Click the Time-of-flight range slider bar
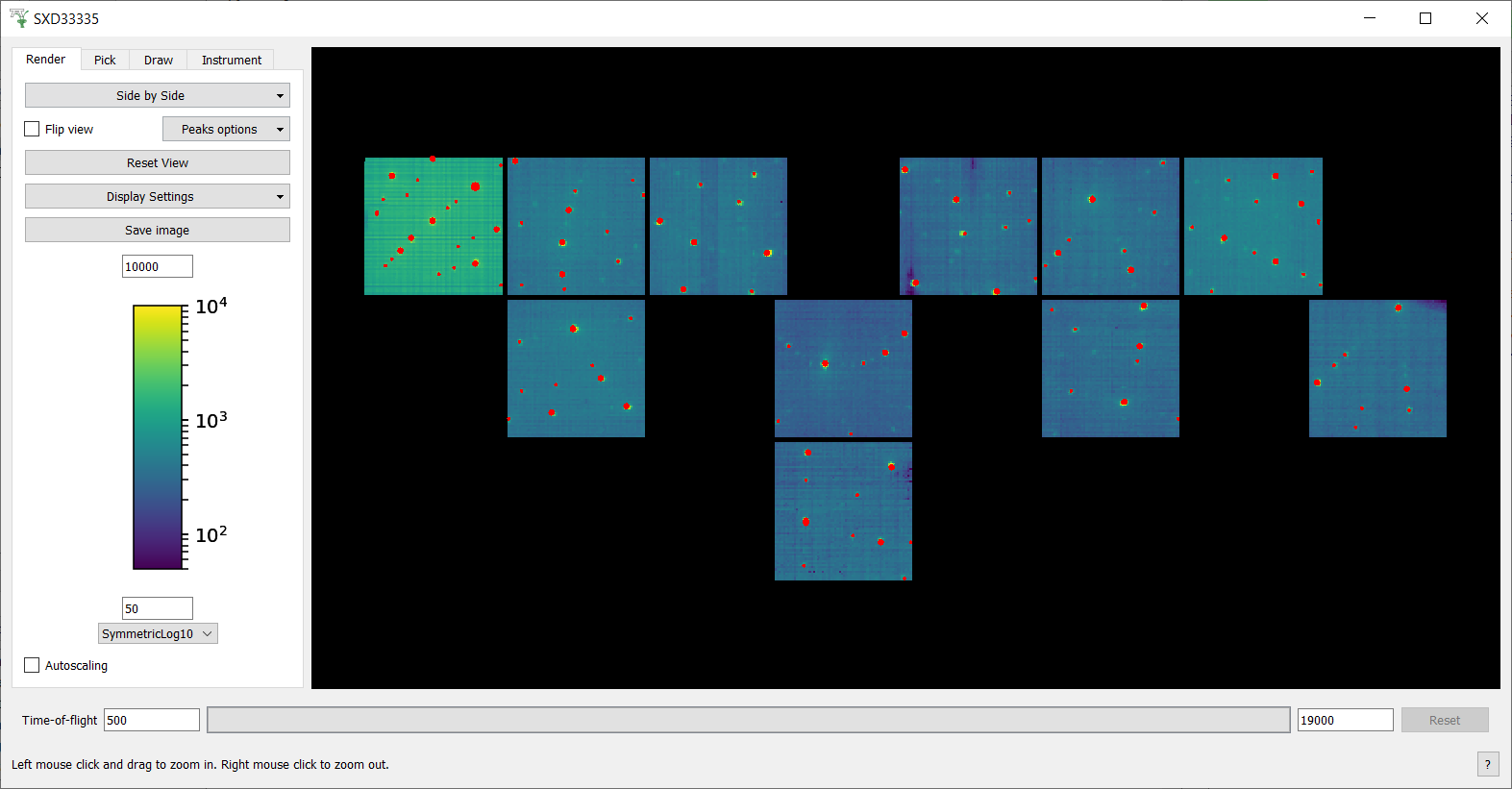 coord(748,720)
